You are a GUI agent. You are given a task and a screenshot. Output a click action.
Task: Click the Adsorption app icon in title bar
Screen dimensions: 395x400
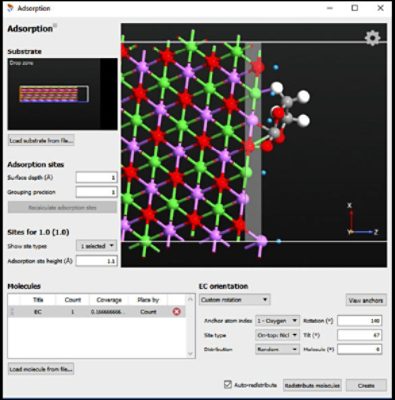[10, 8]
